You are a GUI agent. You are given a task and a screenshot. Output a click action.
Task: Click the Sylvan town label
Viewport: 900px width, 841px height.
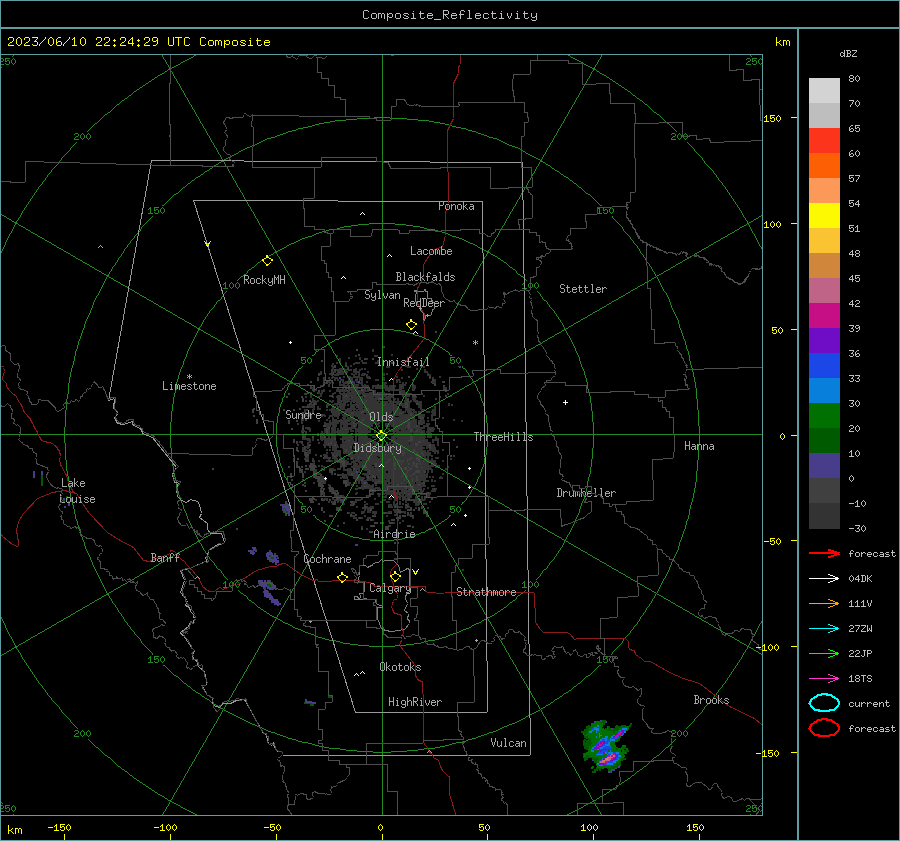tap(382, 295)
